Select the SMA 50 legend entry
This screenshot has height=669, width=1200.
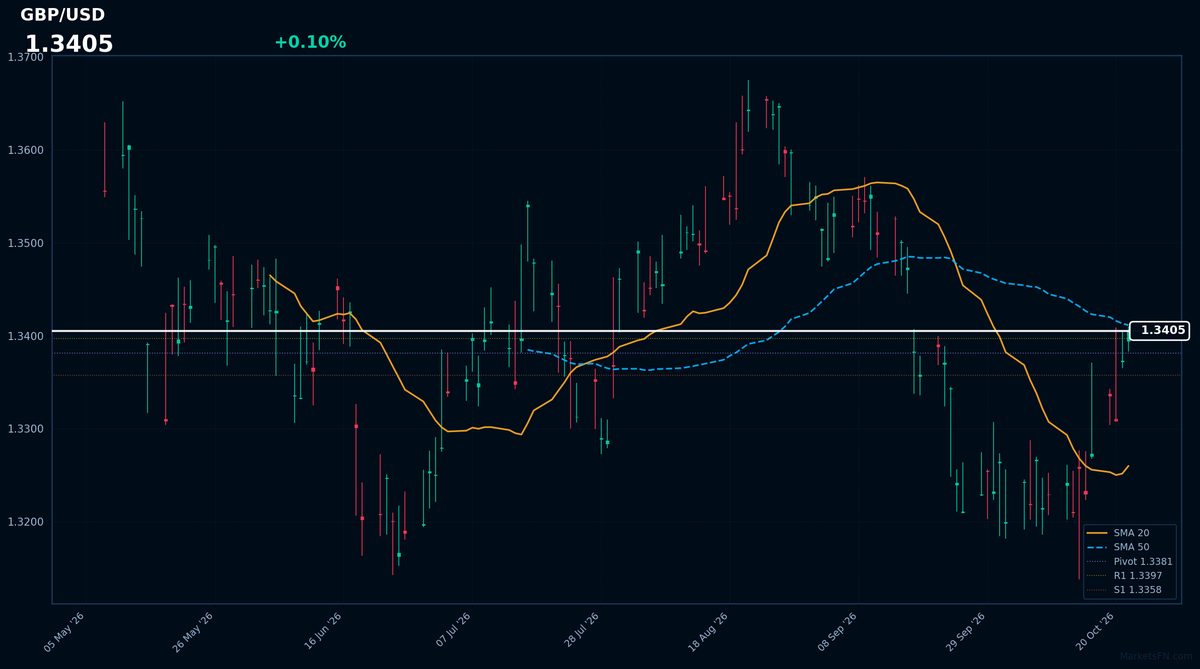click(x=1118, y=547)
